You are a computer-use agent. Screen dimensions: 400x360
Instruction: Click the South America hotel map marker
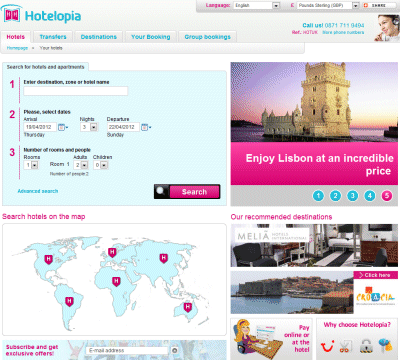pos(69,302)
